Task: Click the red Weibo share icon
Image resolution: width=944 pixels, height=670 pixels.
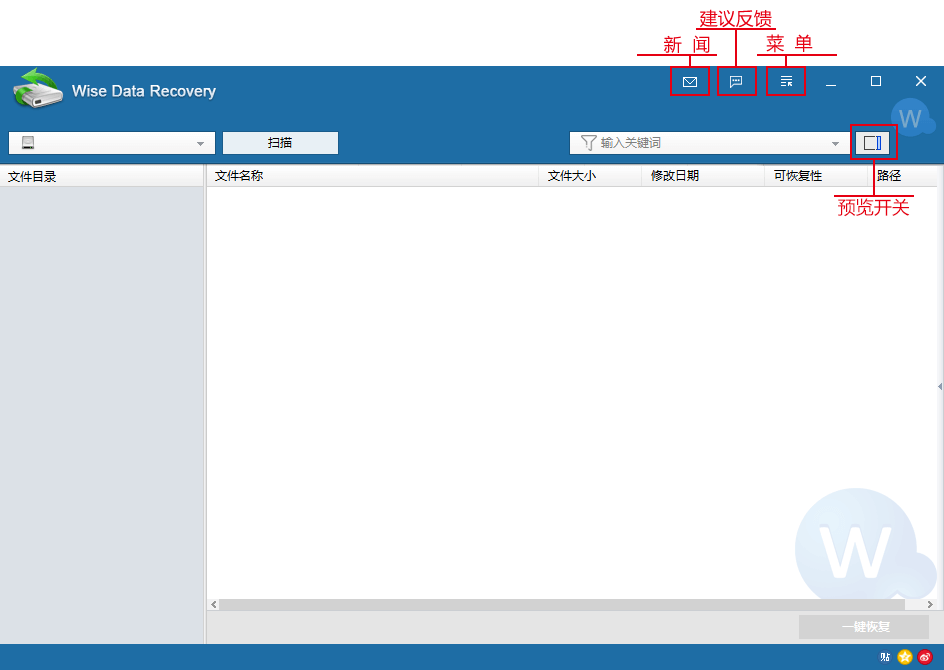Action: pyautogui.click(x=925, y=657)
